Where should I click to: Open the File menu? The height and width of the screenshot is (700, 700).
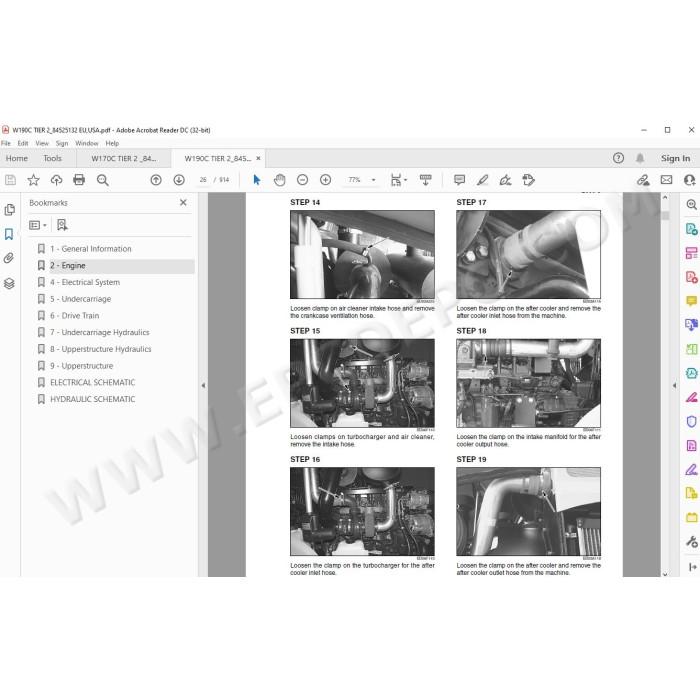[6, 143]
